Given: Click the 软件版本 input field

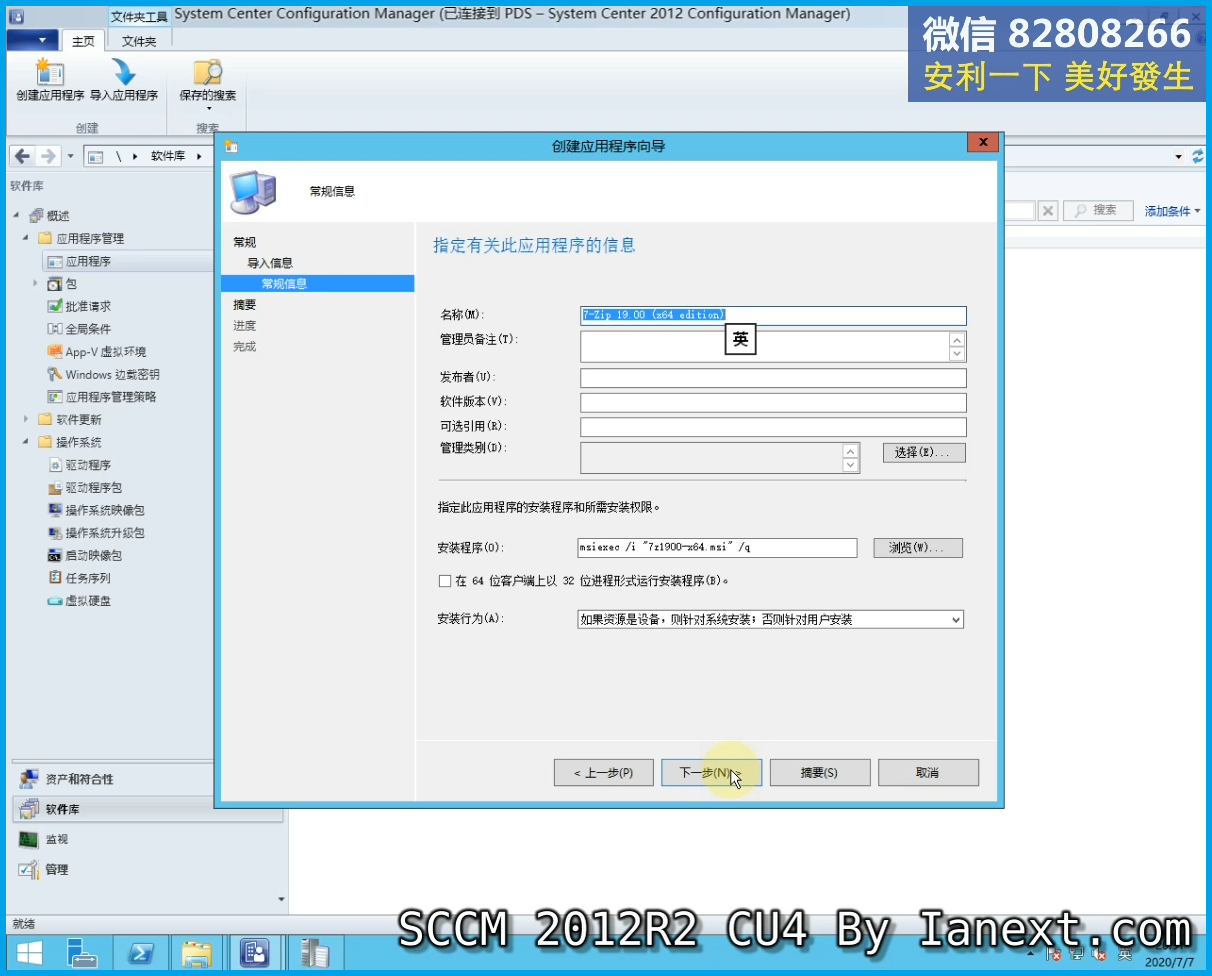Looking at the screenshot, I should tap(773, 403).
